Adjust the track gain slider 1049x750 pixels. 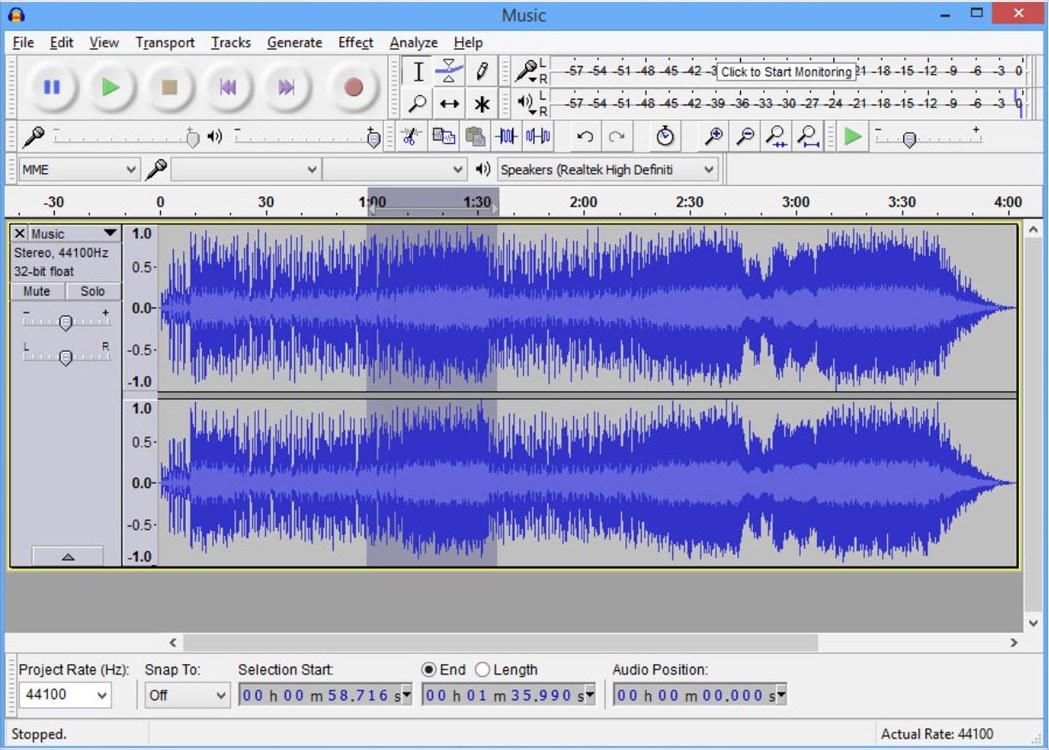65,322
